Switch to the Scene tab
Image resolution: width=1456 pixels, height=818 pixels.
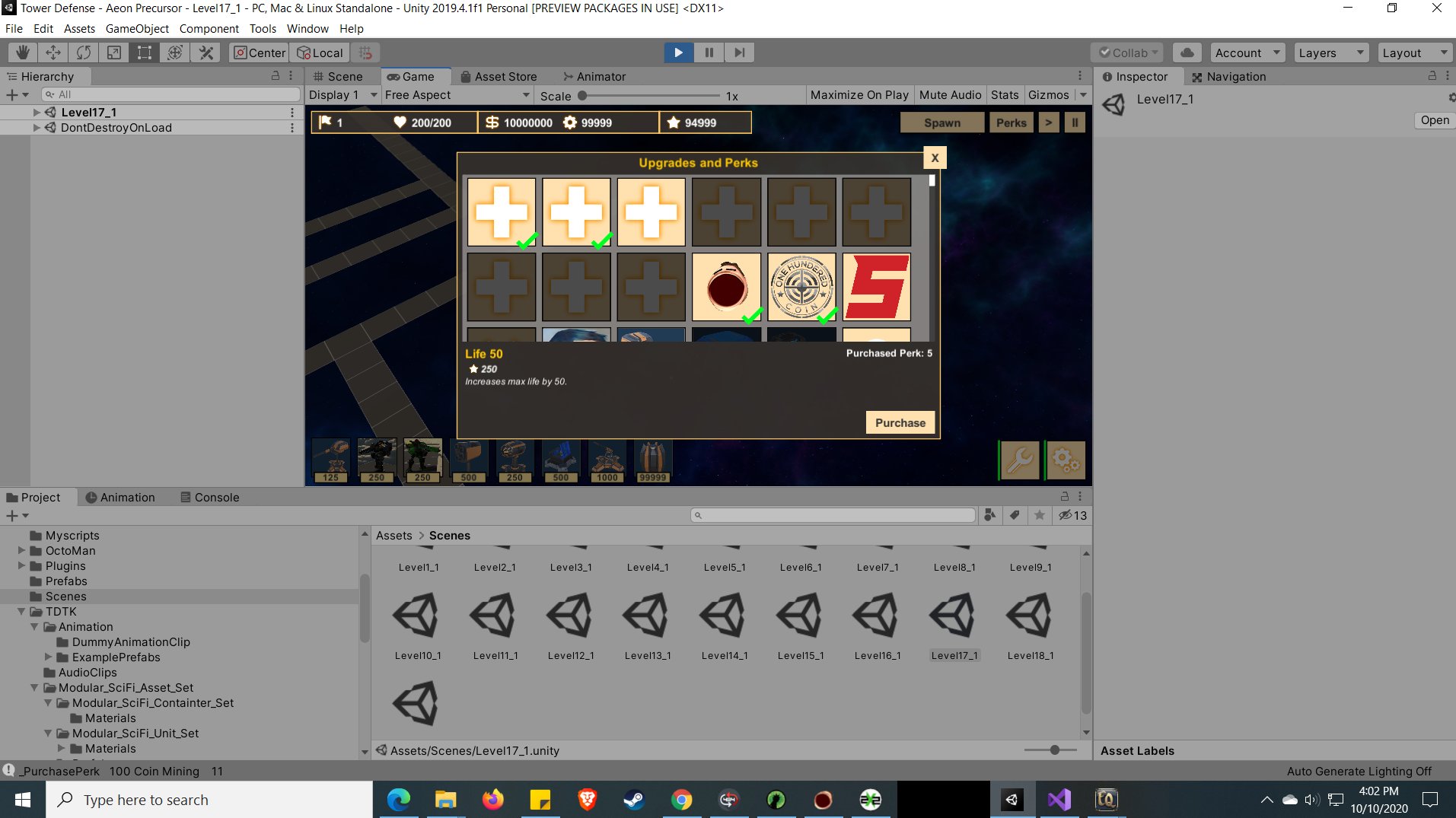pos(339,76)
